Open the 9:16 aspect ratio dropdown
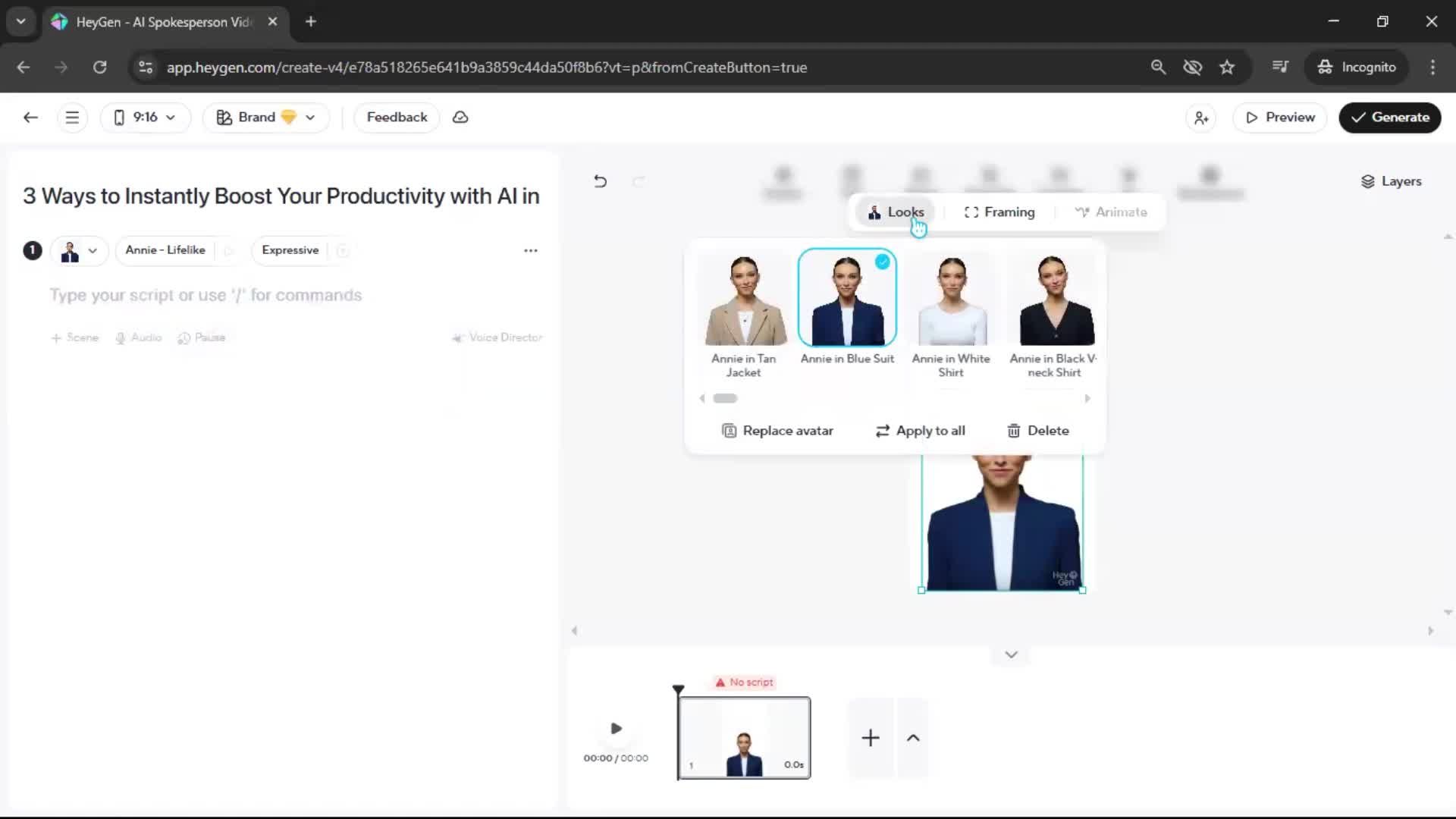Image resolution: width=1456 pixels, height=819 pixels. tap(145, 118)
